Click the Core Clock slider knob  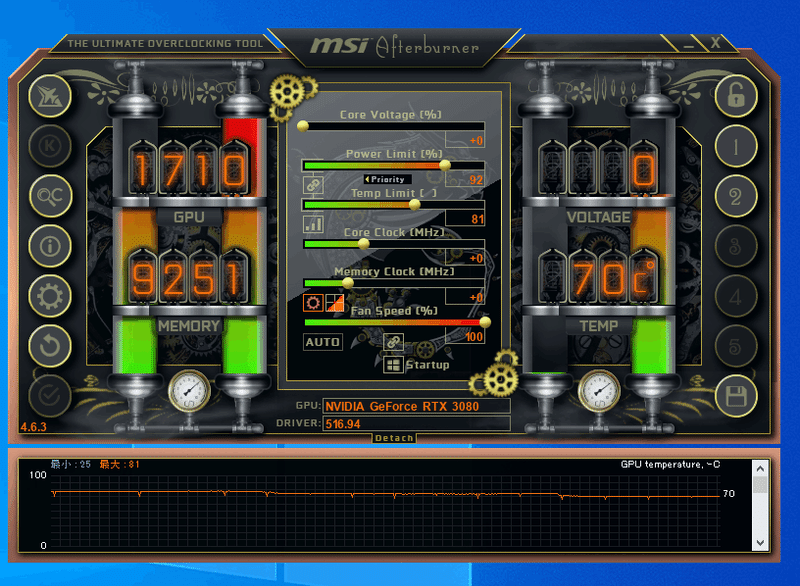[364, 244]
